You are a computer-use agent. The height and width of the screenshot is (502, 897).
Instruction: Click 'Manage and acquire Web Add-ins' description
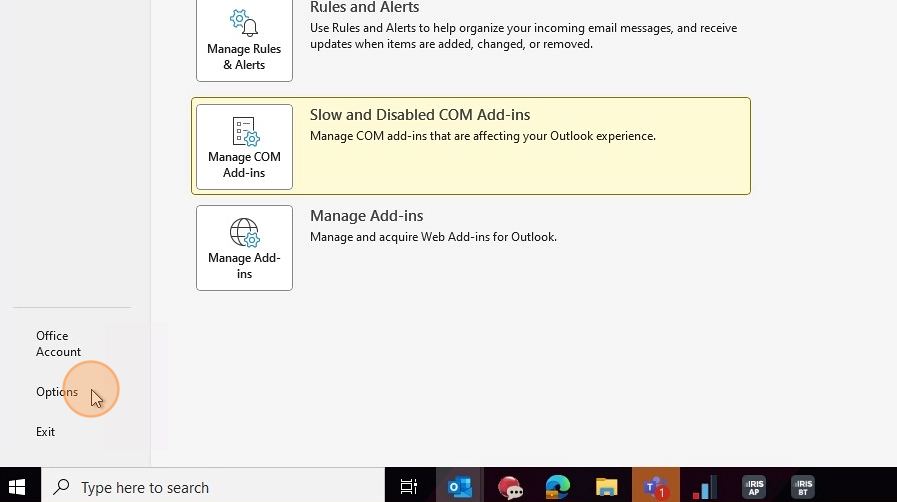[433, 237]
